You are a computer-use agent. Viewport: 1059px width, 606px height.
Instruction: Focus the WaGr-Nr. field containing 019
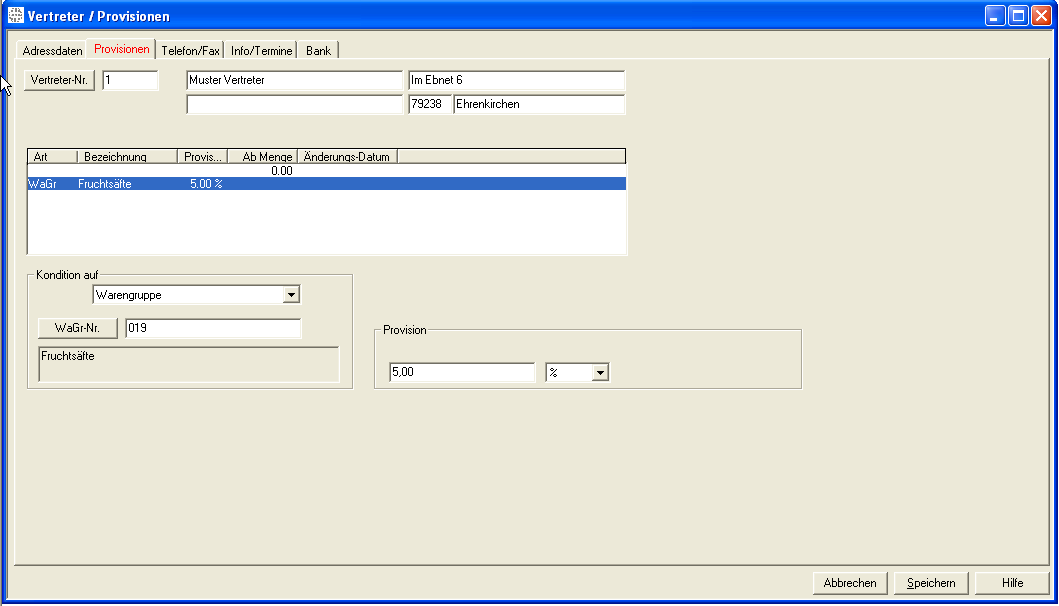click(x=212, y=328)
